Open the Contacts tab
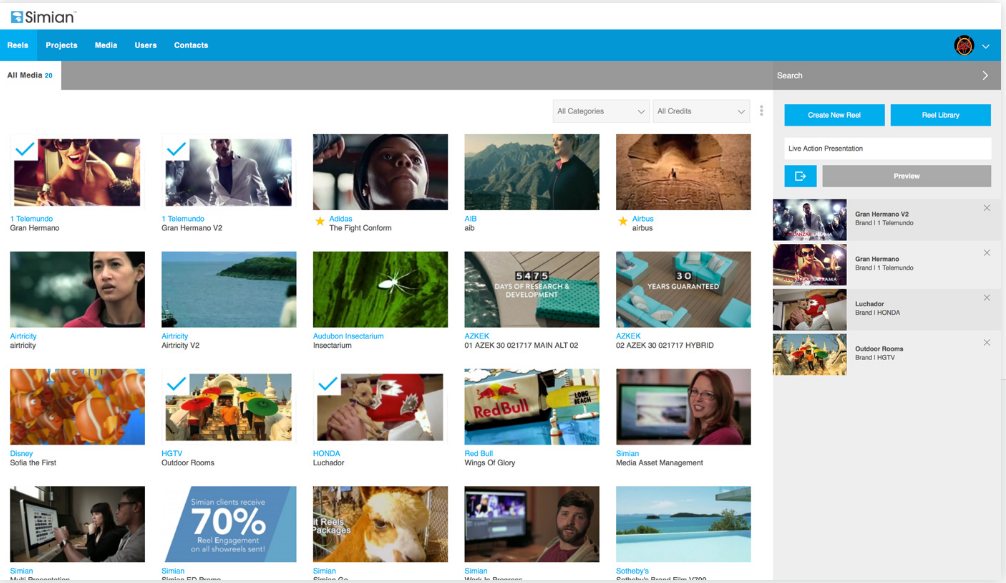Screen dimensions: 1006x583 [x=191, y=46]
